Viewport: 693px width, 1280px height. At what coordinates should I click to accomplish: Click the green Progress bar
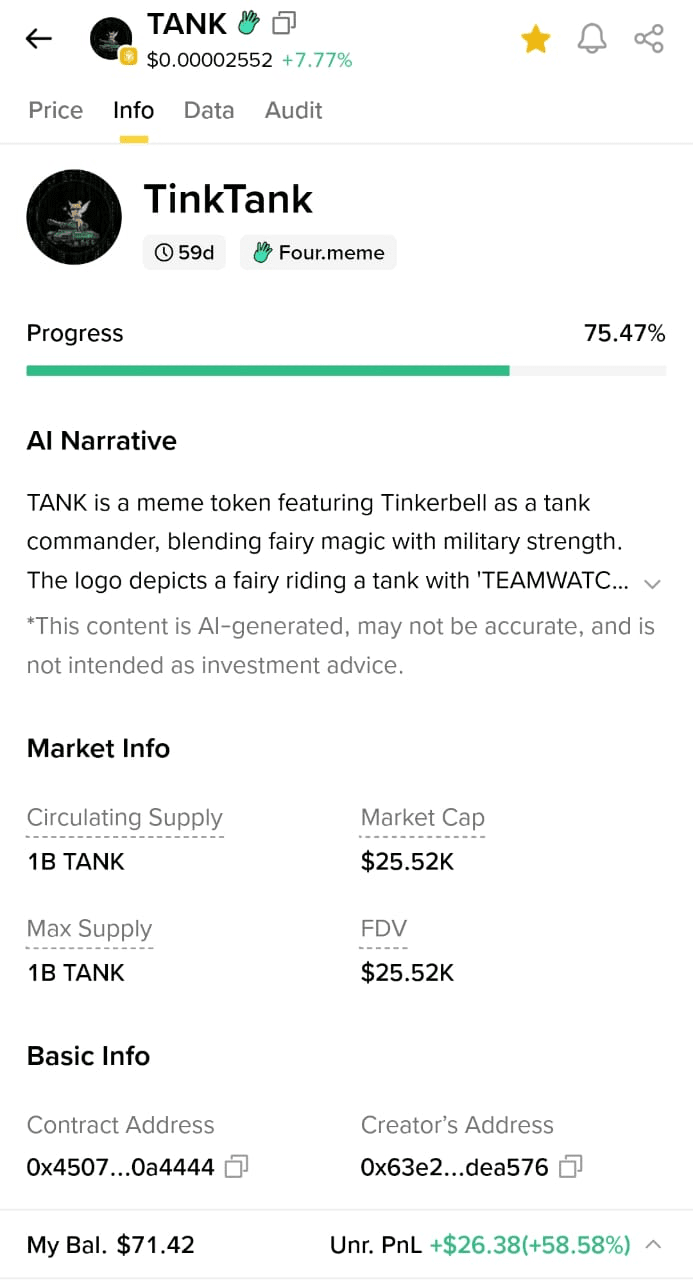268,370
